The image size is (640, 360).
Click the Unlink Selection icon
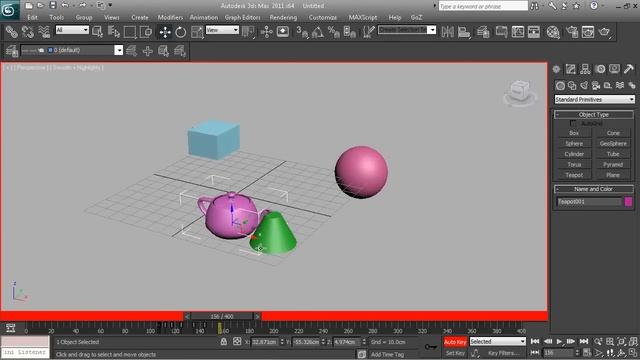point(27,31)
